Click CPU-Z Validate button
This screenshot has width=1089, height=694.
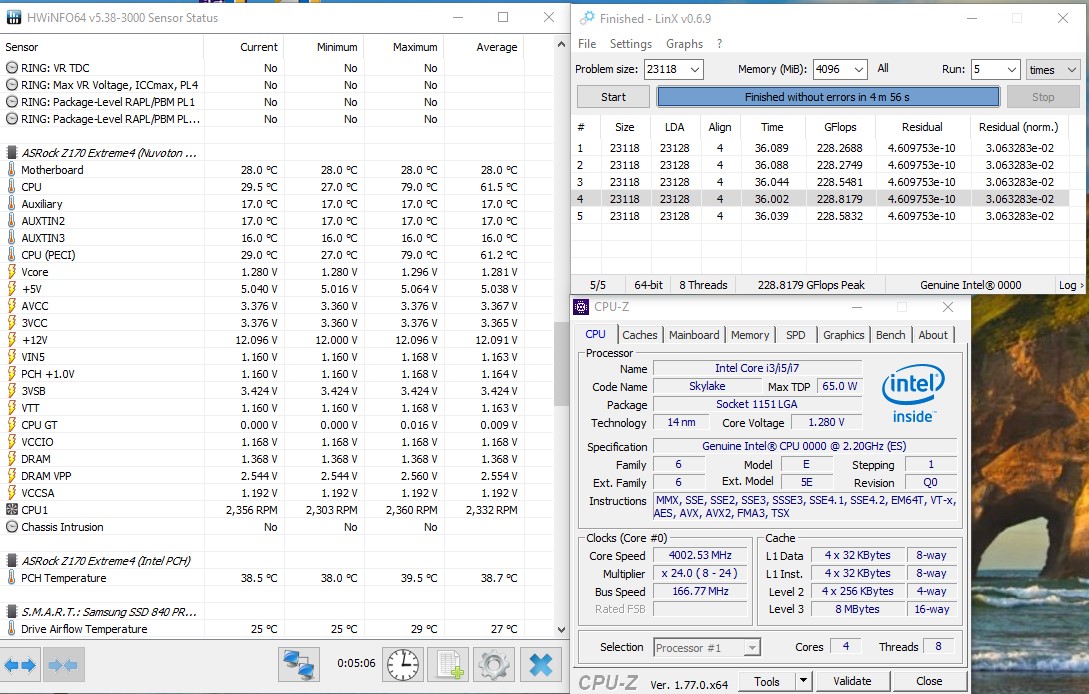851,681
